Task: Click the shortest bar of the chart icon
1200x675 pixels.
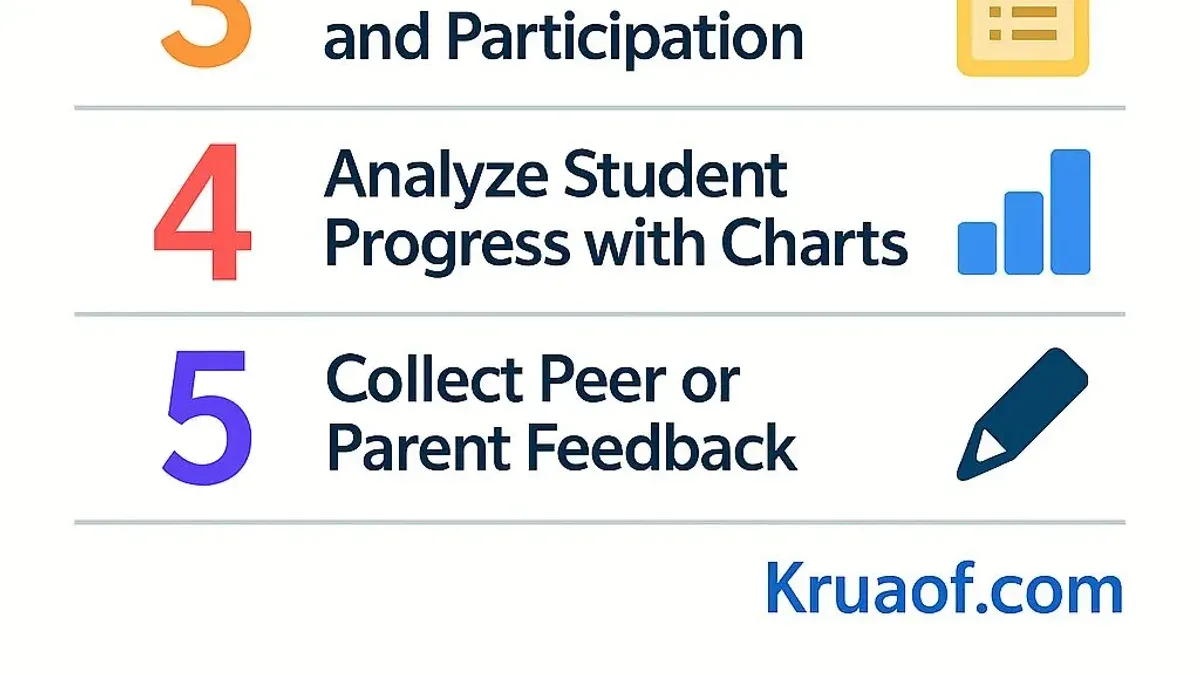Action: 977,248
